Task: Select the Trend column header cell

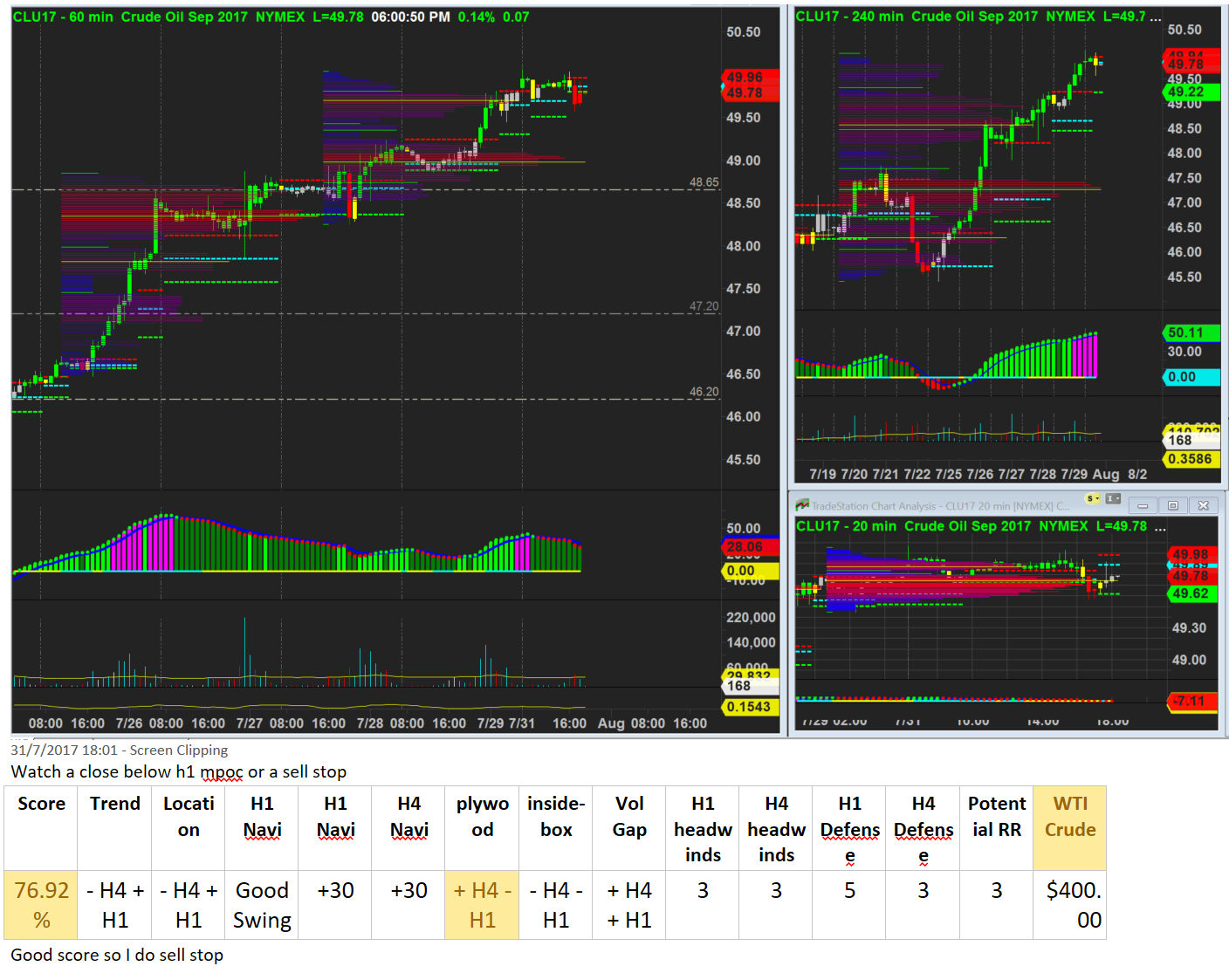Action: pyautogui.click(x=114, y=828)
